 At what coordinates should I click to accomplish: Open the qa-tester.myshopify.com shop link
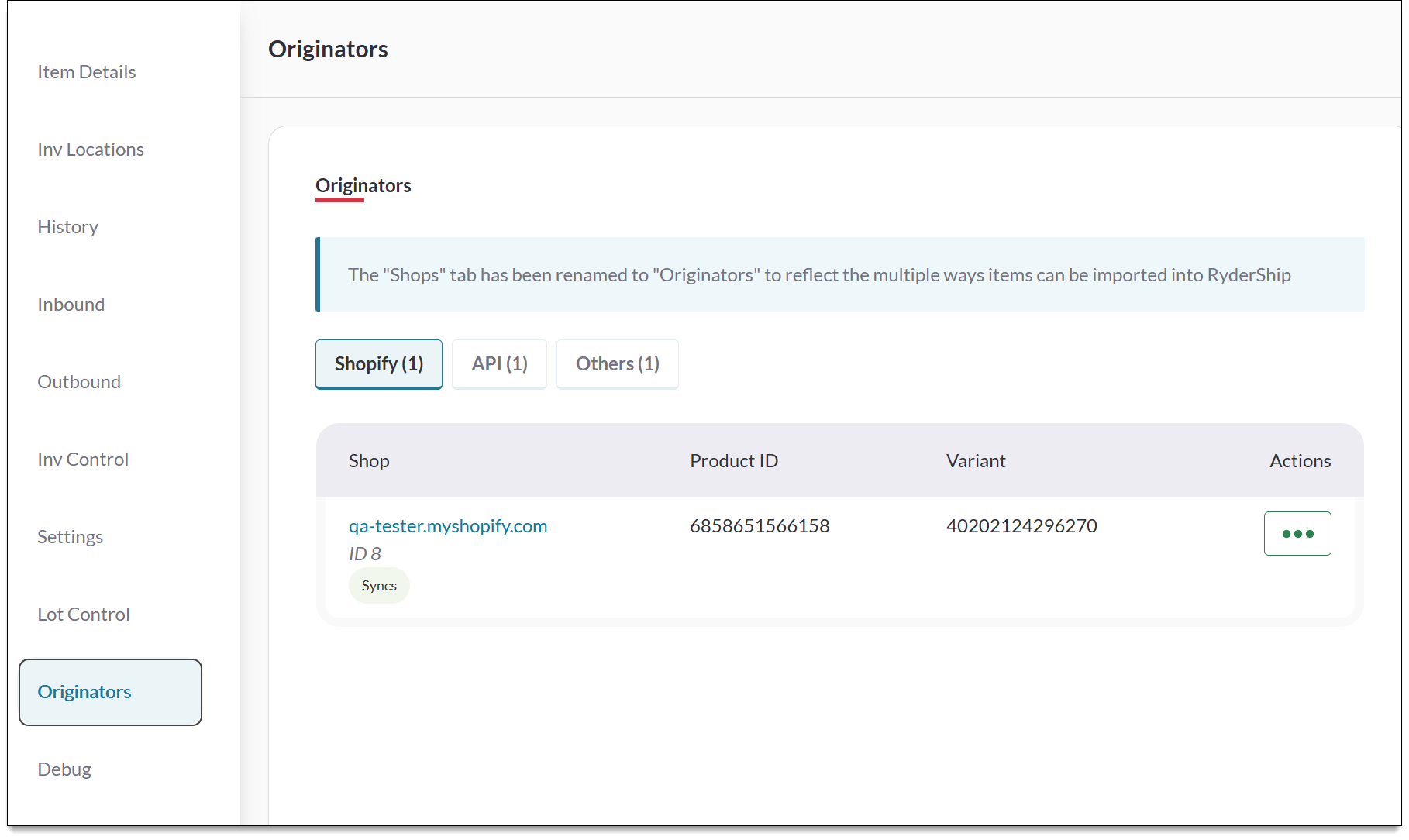(x=448, y=525)
